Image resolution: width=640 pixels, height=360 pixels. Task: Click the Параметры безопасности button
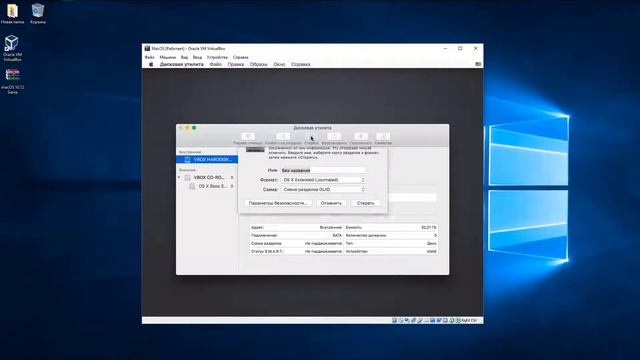pos(278,203)
